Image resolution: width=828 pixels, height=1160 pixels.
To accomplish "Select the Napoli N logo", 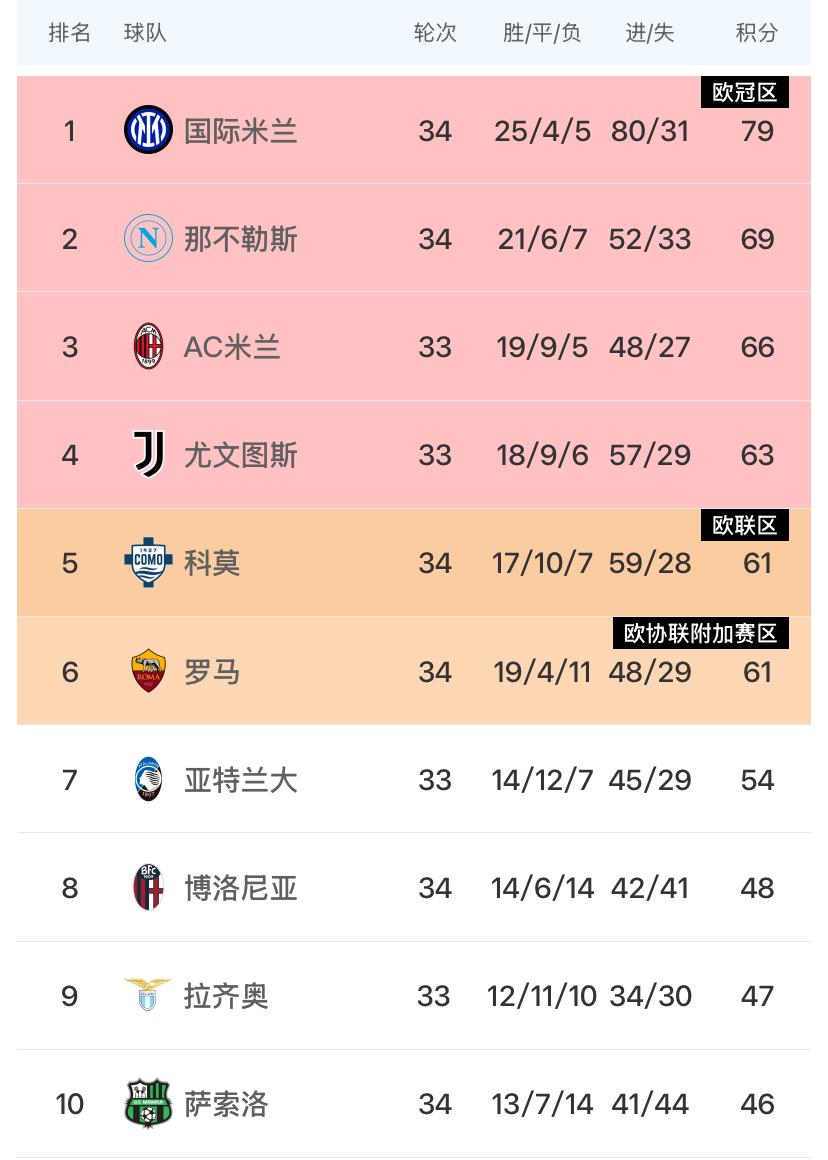I will pos(148,238).
